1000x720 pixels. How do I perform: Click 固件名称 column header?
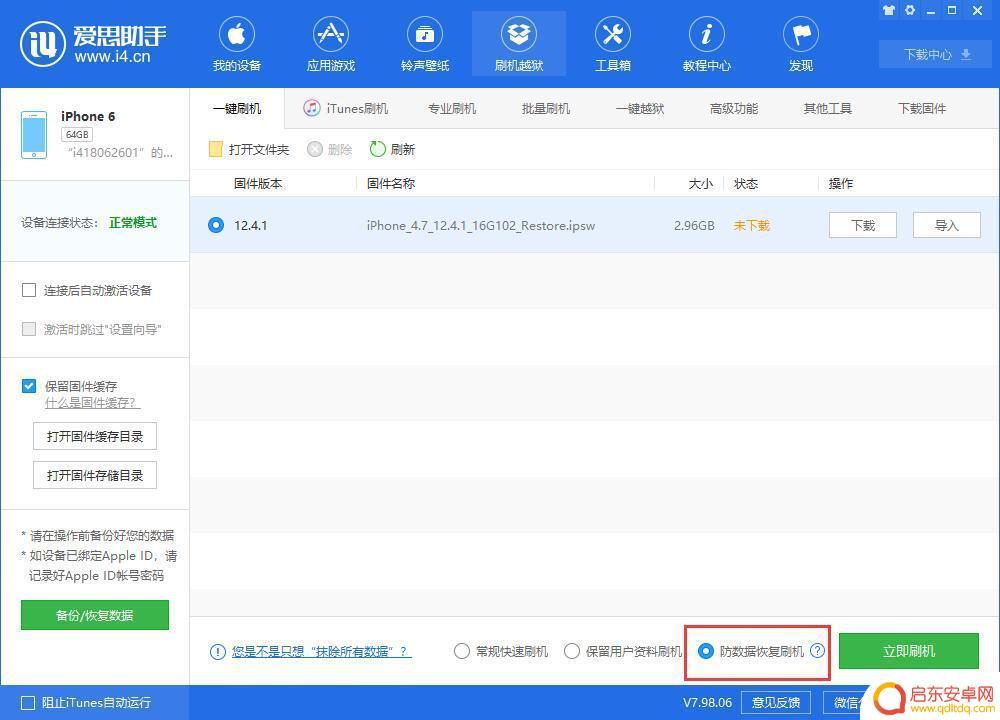pos(391,184)
